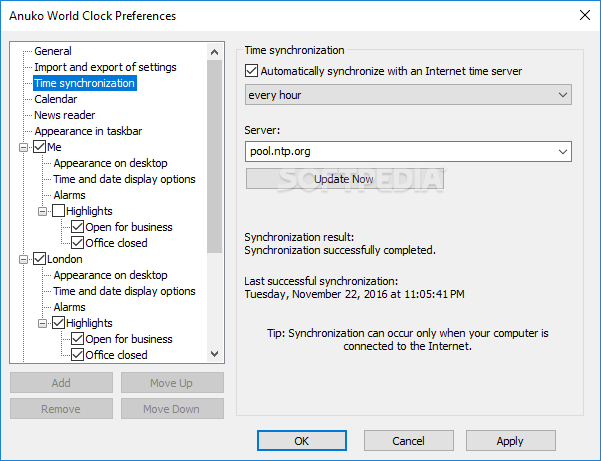The image size is (601, 461).
Task: Click the Update Now button
Action: (x=345, y=179)
